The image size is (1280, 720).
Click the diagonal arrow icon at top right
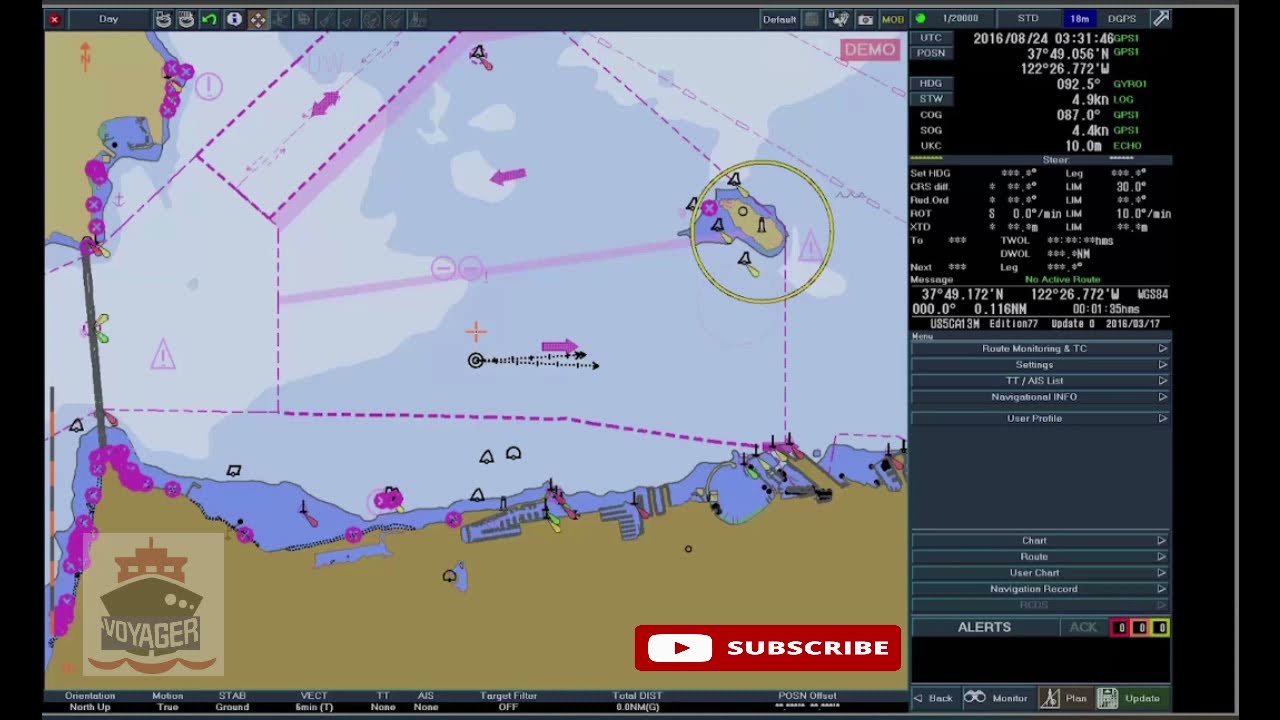(1160, 18)
